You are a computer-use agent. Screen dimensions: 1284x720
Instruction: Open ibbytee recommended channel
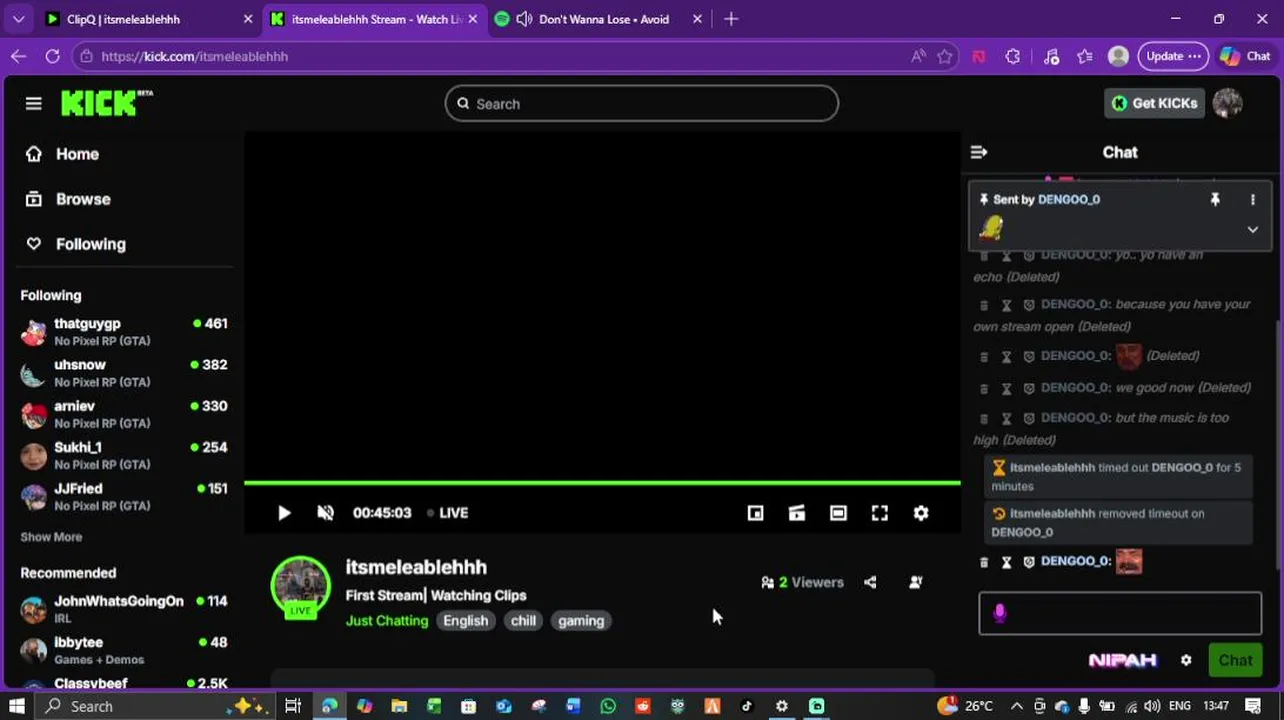[124, 650]
